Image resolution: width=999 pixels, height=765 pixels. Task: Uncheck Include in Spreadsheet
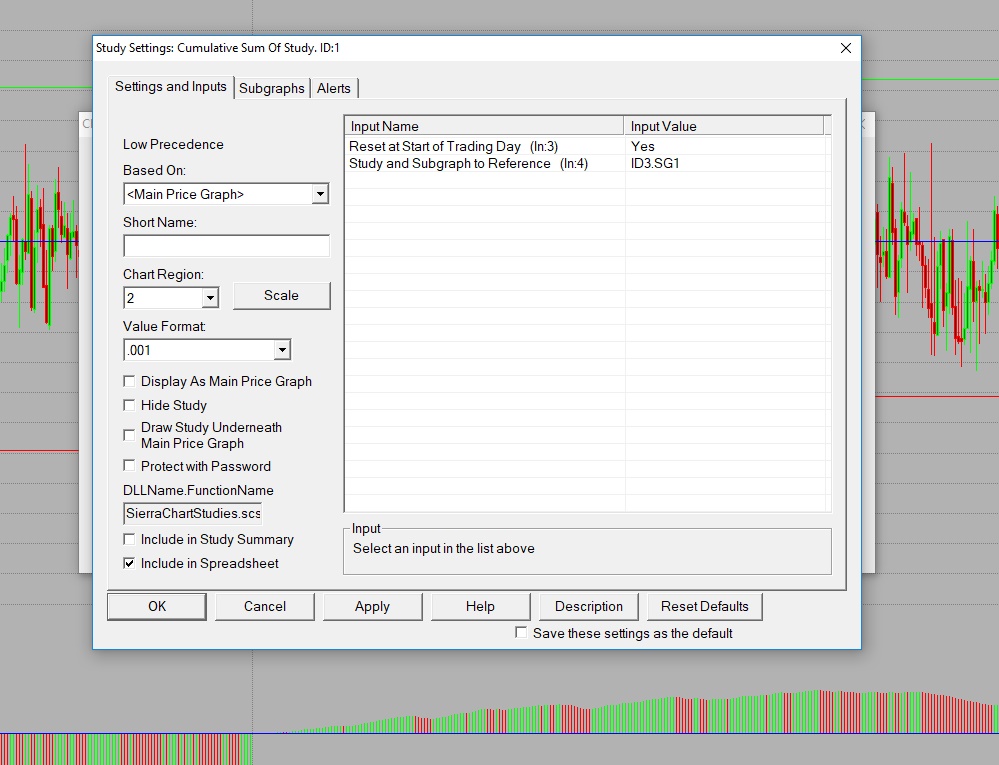[x=129, y=563]
